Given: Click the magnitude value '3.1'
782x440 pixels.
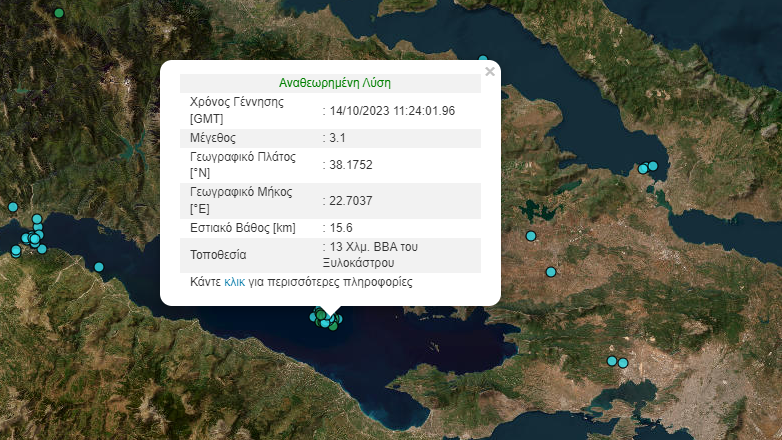Looking at the screenshot, I should pos(337,138).
